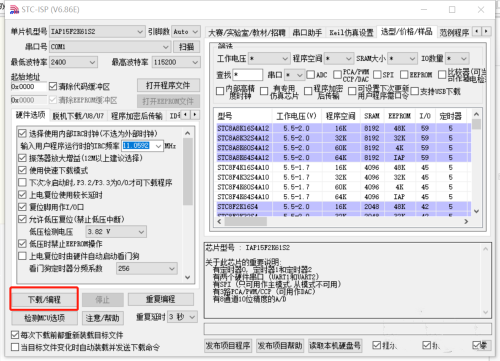
Task: Toggle 选择使用内部IRC时钟 checkbox
Action: (x=22, y=134)
